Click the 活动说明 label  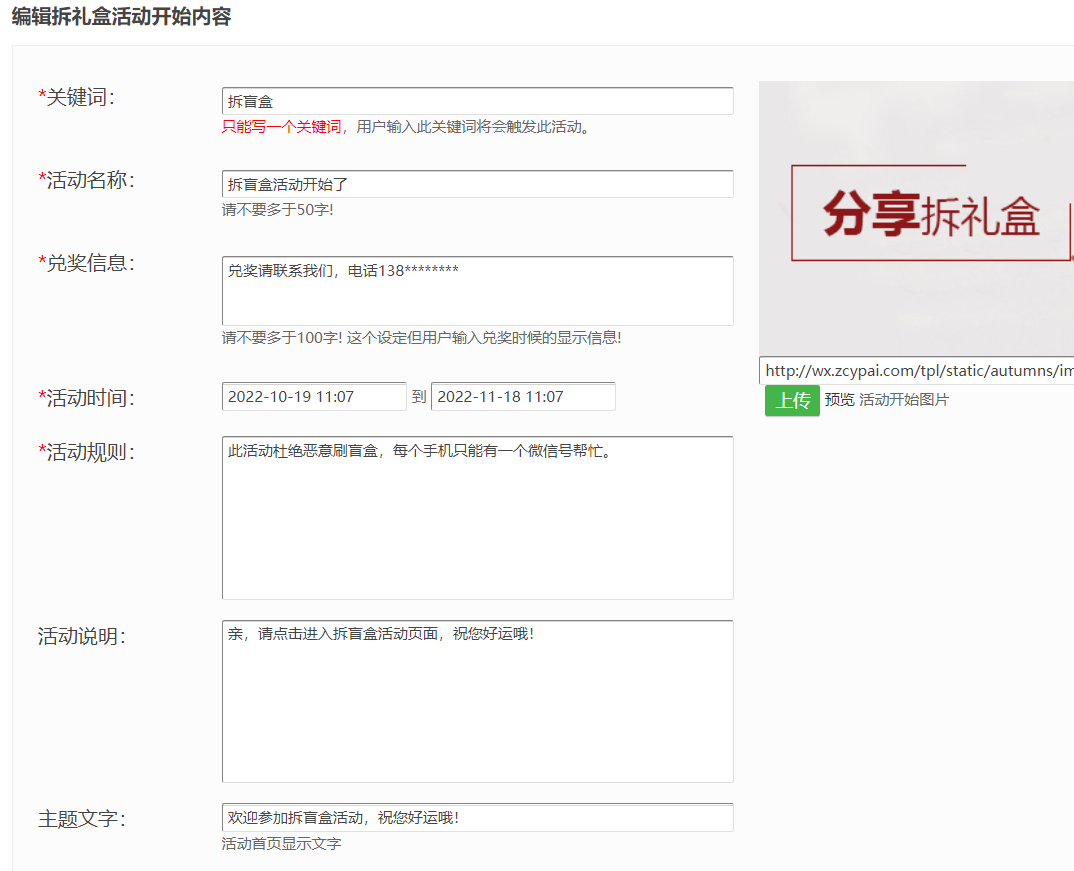(82, 636)
